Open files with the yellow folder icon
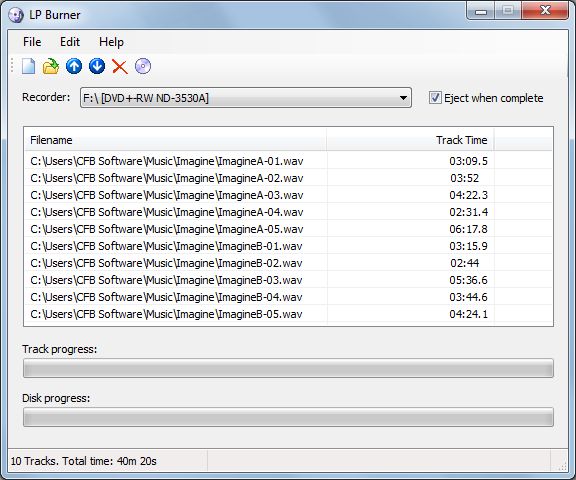Image resolution: width=576 pixels, height=480 pixels. [x=51, y=66]
